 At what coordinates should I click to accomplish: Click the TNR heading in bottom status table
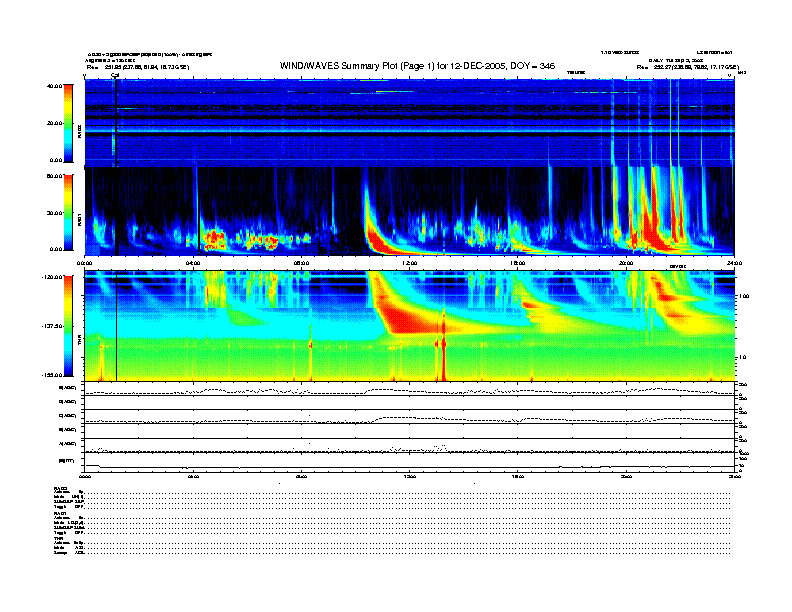coord(58,538)
